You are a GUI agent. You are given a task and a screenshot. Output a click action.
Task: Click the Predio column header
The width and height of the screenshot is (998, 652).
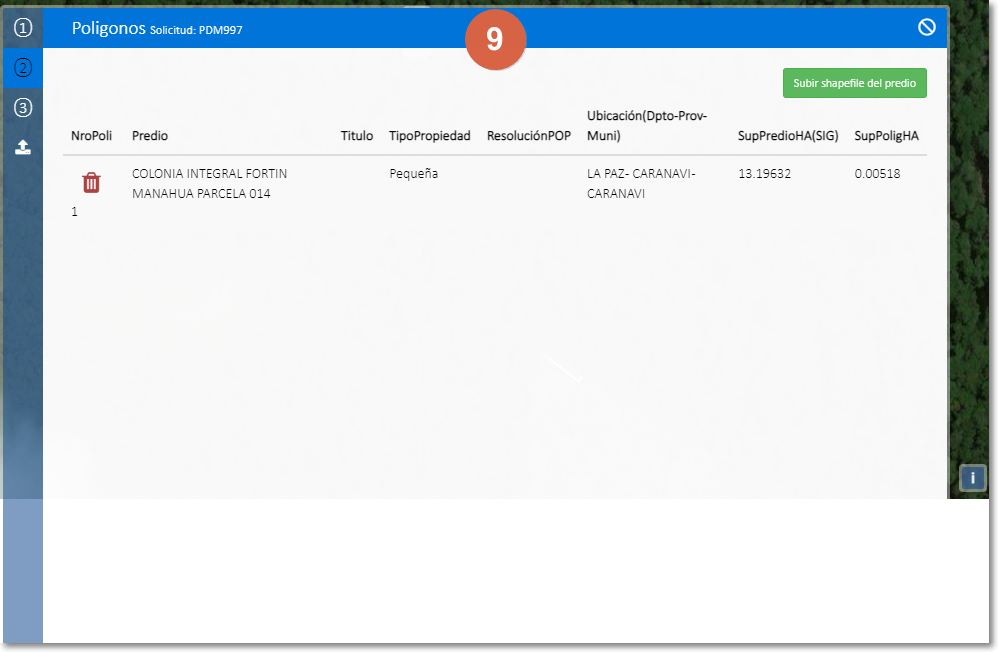click(150, 136)
